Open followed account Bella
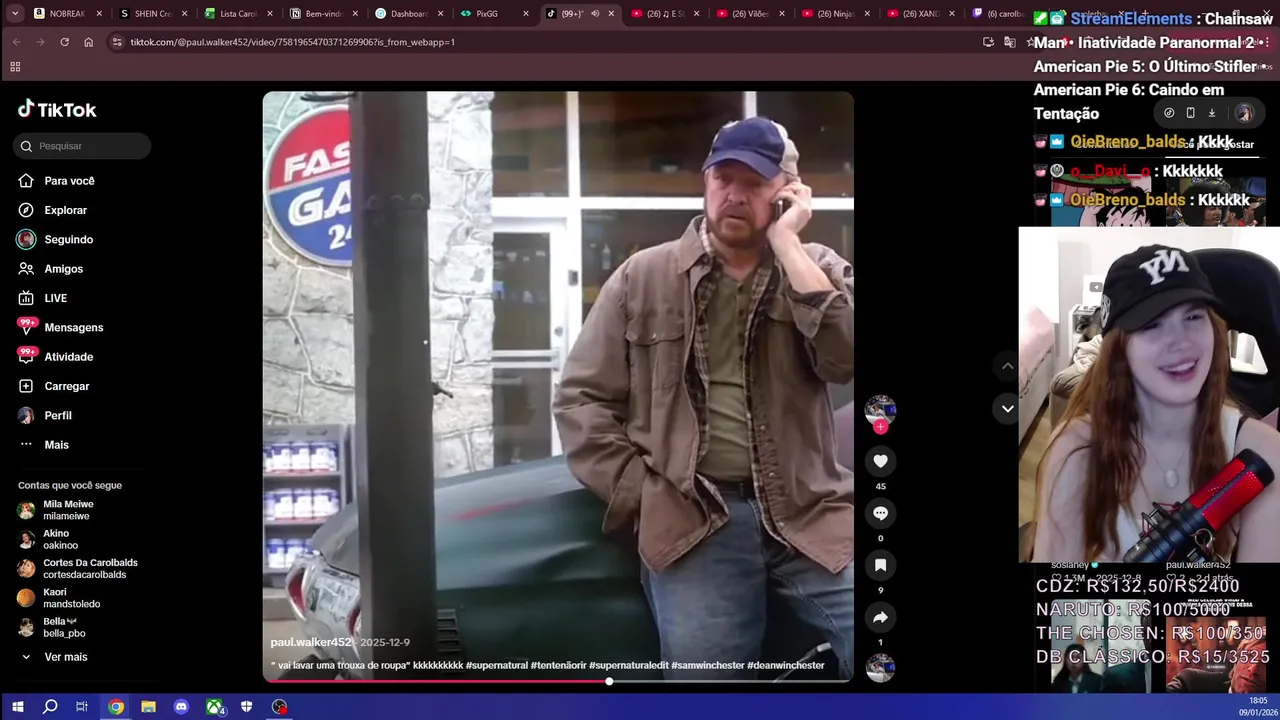 pyautogui.click(x=52, y=627)
